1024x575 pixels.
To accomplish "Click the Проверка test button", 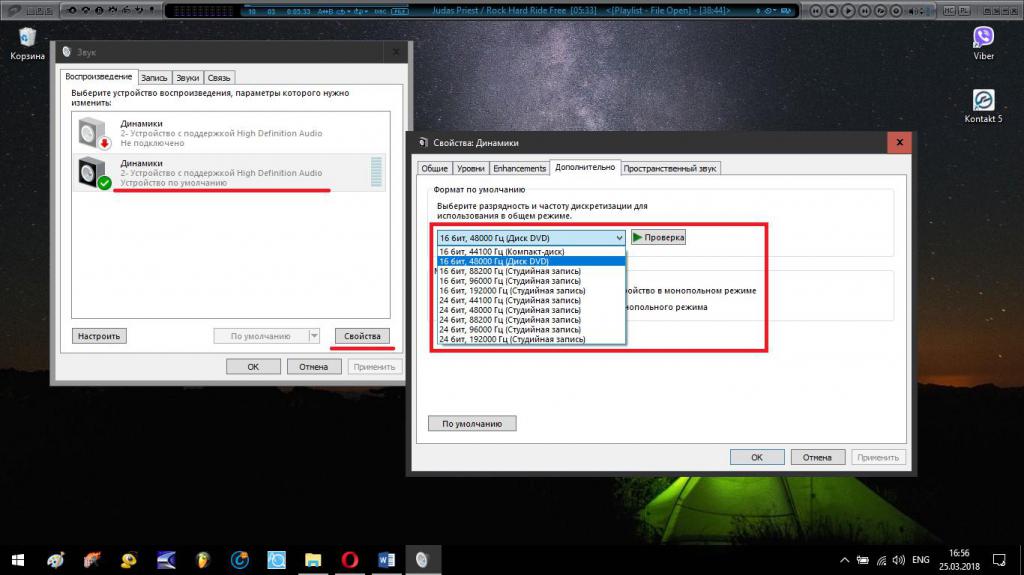I will 658,237.
